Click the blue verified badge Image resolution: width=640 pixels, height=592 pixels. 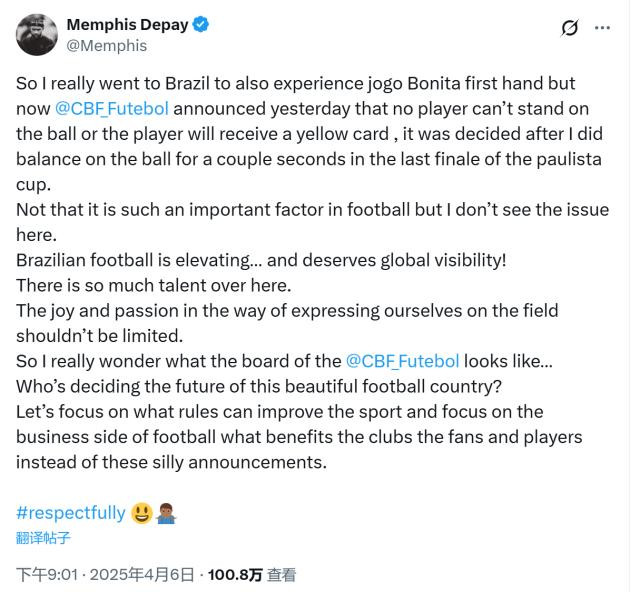pos(201,25)
